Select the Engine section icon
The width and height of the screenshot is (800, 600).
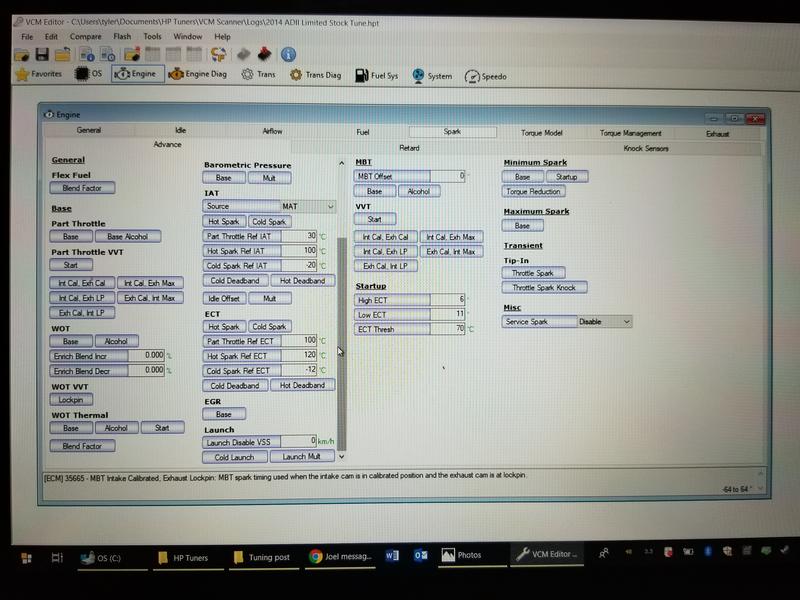[138, 74]
